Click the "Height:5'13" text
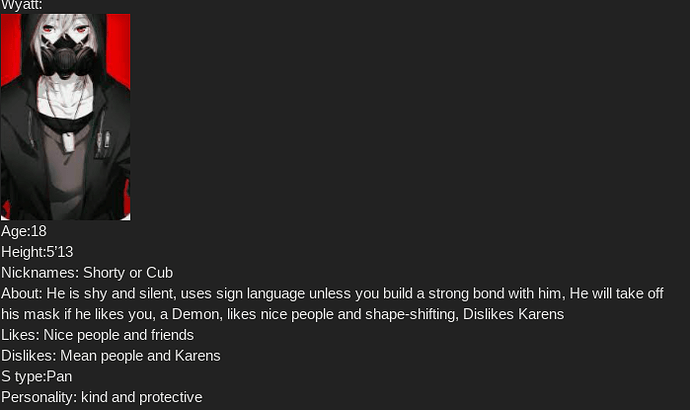Viewport: 690px width, 410px height. click(37, 252)
